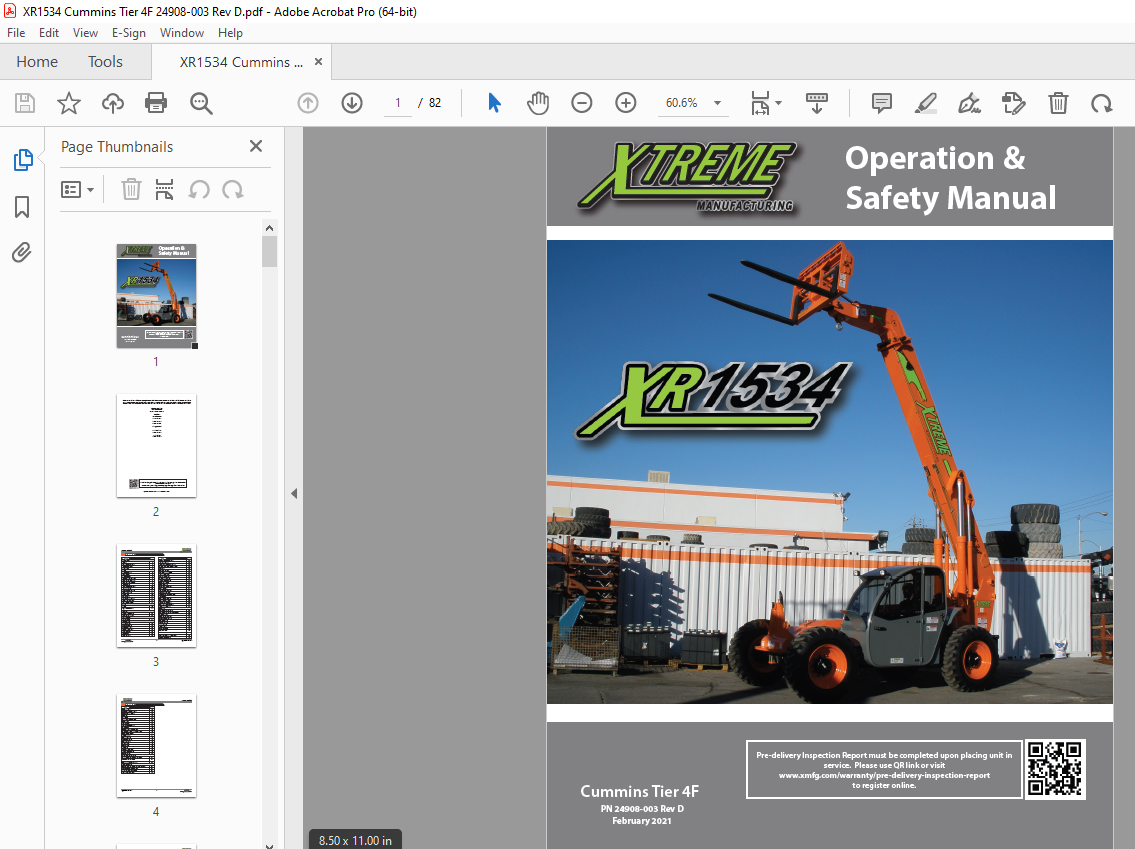This screenshot has width=1135, height=849.
Task: Open fit options dropdown arrow
Action: click(779, 103)
